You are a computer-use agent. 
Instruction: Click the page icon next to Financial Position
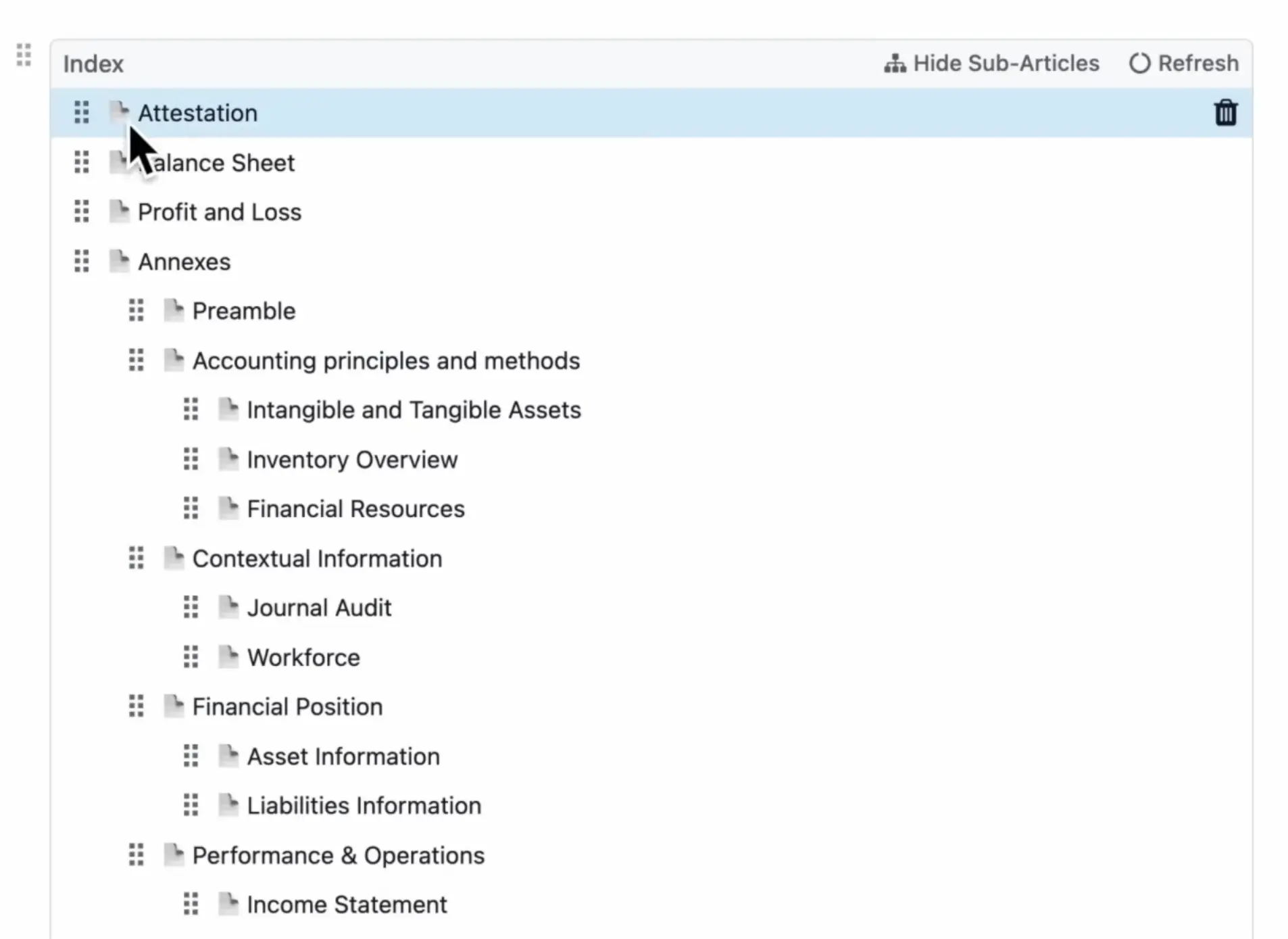click(x=174, y=706)
